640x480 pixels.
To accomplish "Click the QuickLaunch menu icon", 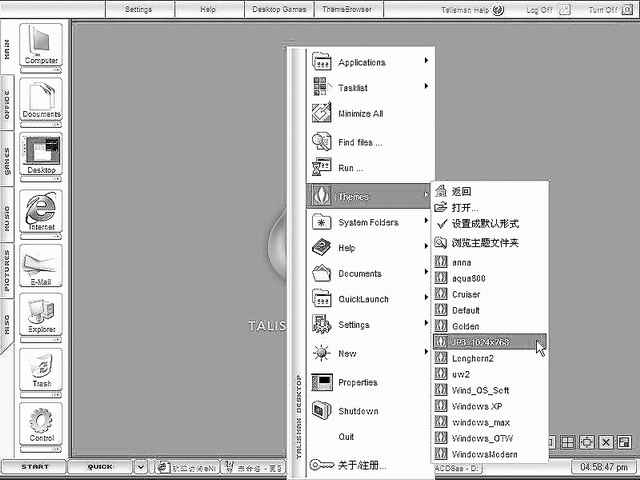I will click(322, 298).
